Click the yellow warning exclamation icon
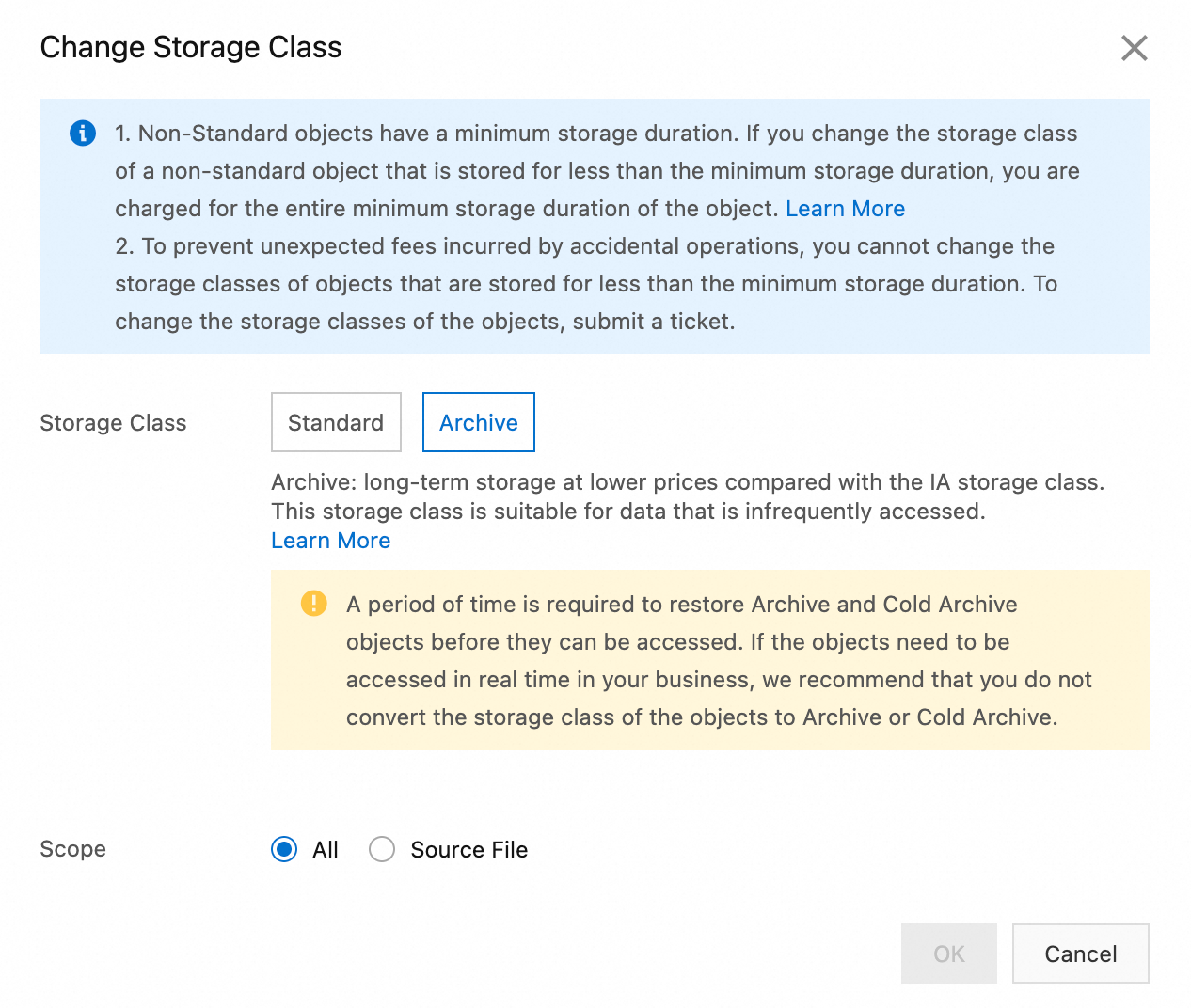The height and width of the screenshot is (1008, 1191). [x=313, y=604]
